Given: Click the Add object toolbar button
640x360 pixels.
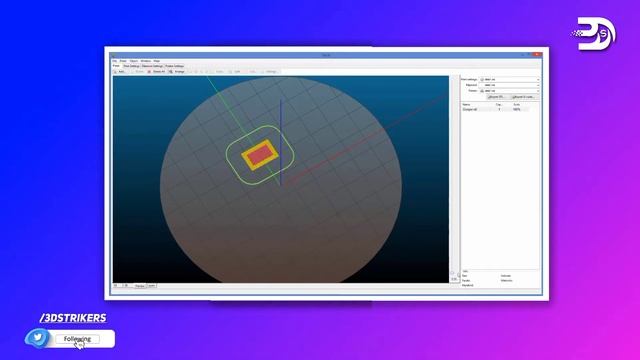Looking at the screenshot, I should 120,71.
